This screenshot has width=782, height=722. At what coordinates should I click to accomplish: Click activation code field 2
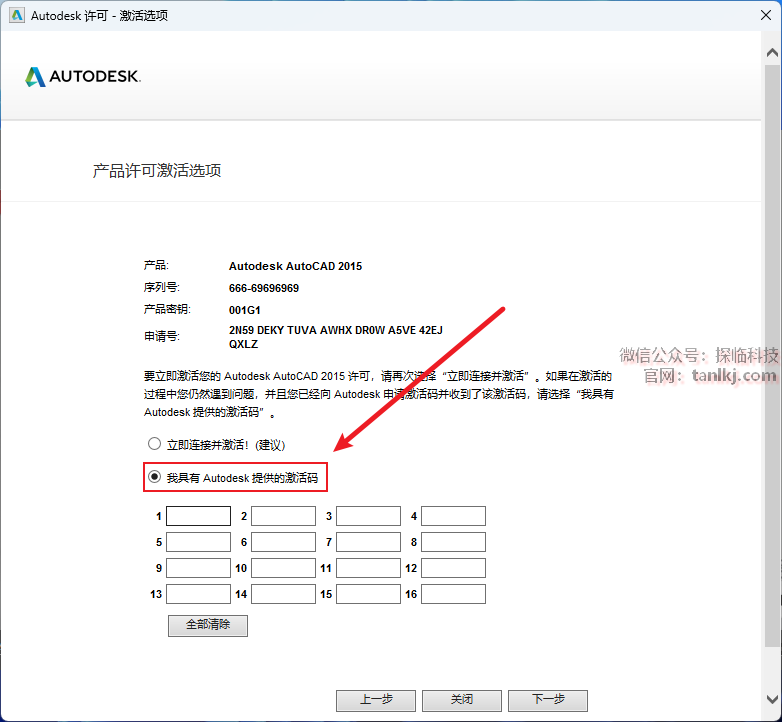(283, 516)
